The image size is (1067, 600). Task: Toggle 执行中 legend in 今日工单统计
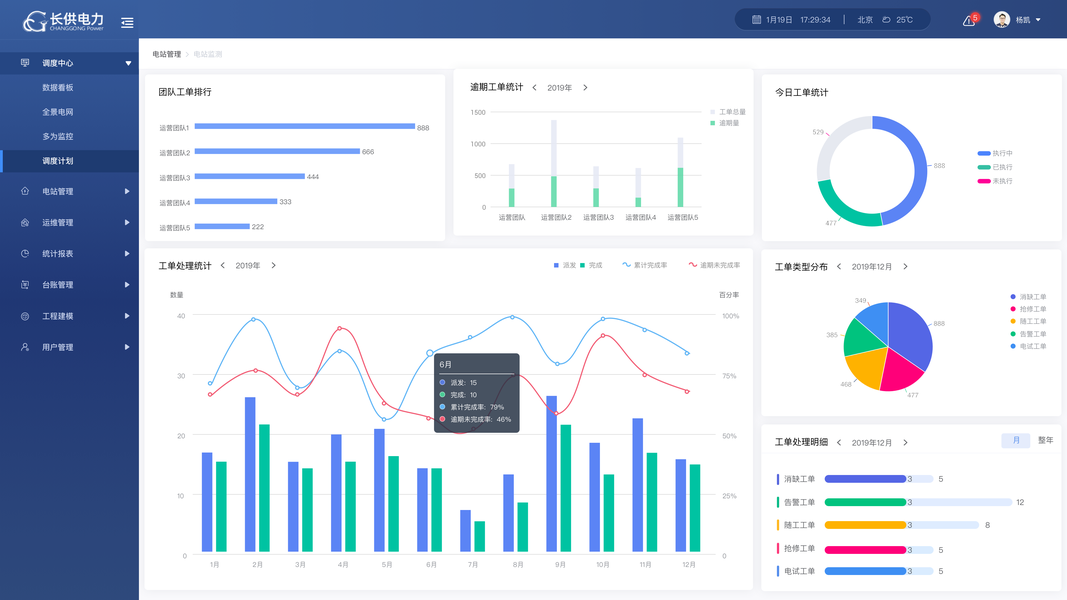coord(995,153)
